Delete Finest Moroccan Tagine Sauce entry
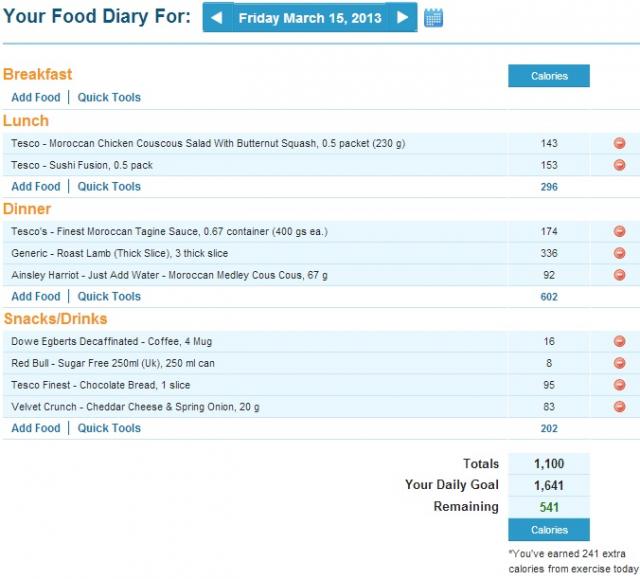Screen dimensions: 640x579 pos(619,231)
